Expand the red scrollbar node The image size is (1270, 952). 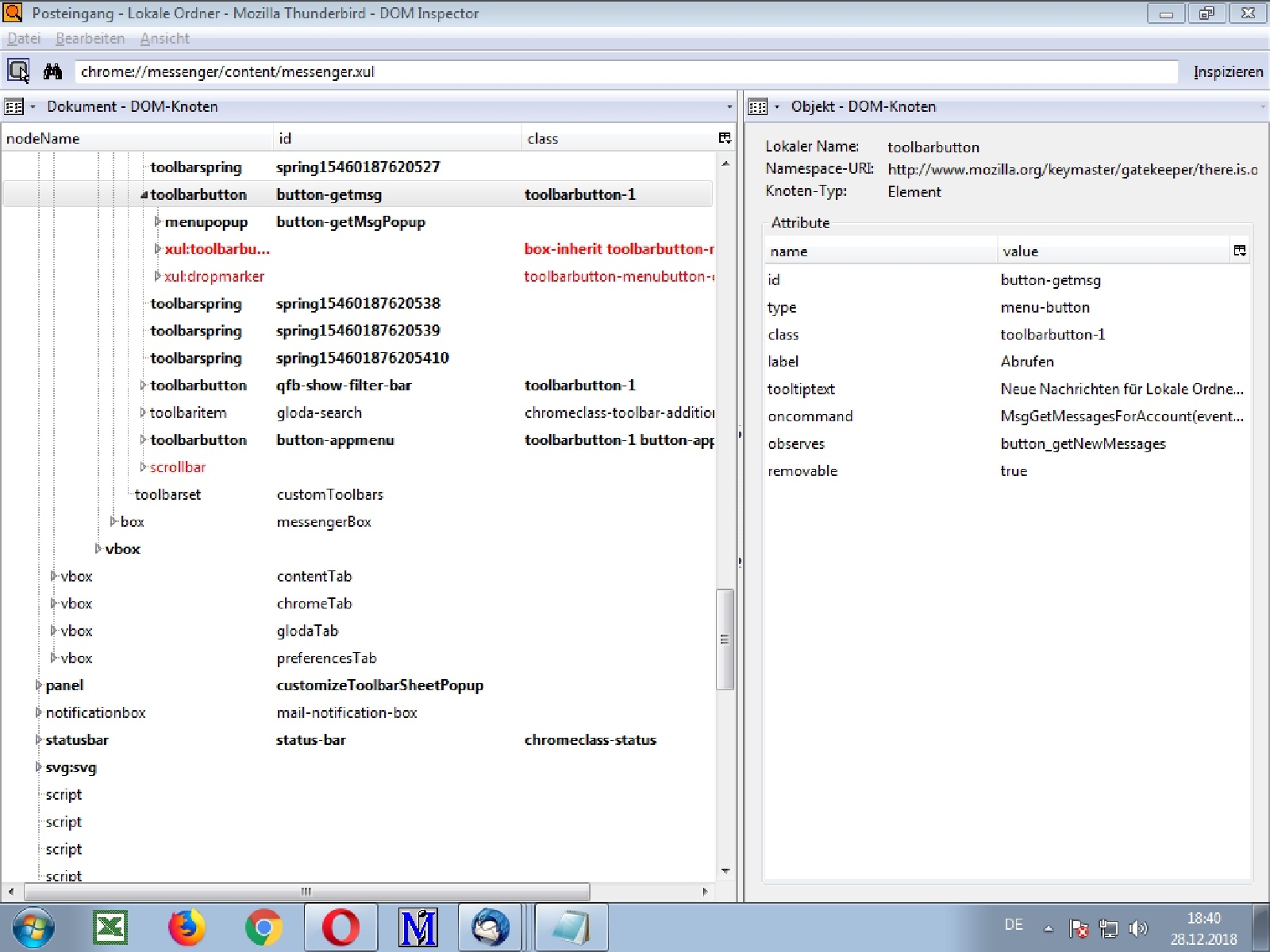[144, 466]
